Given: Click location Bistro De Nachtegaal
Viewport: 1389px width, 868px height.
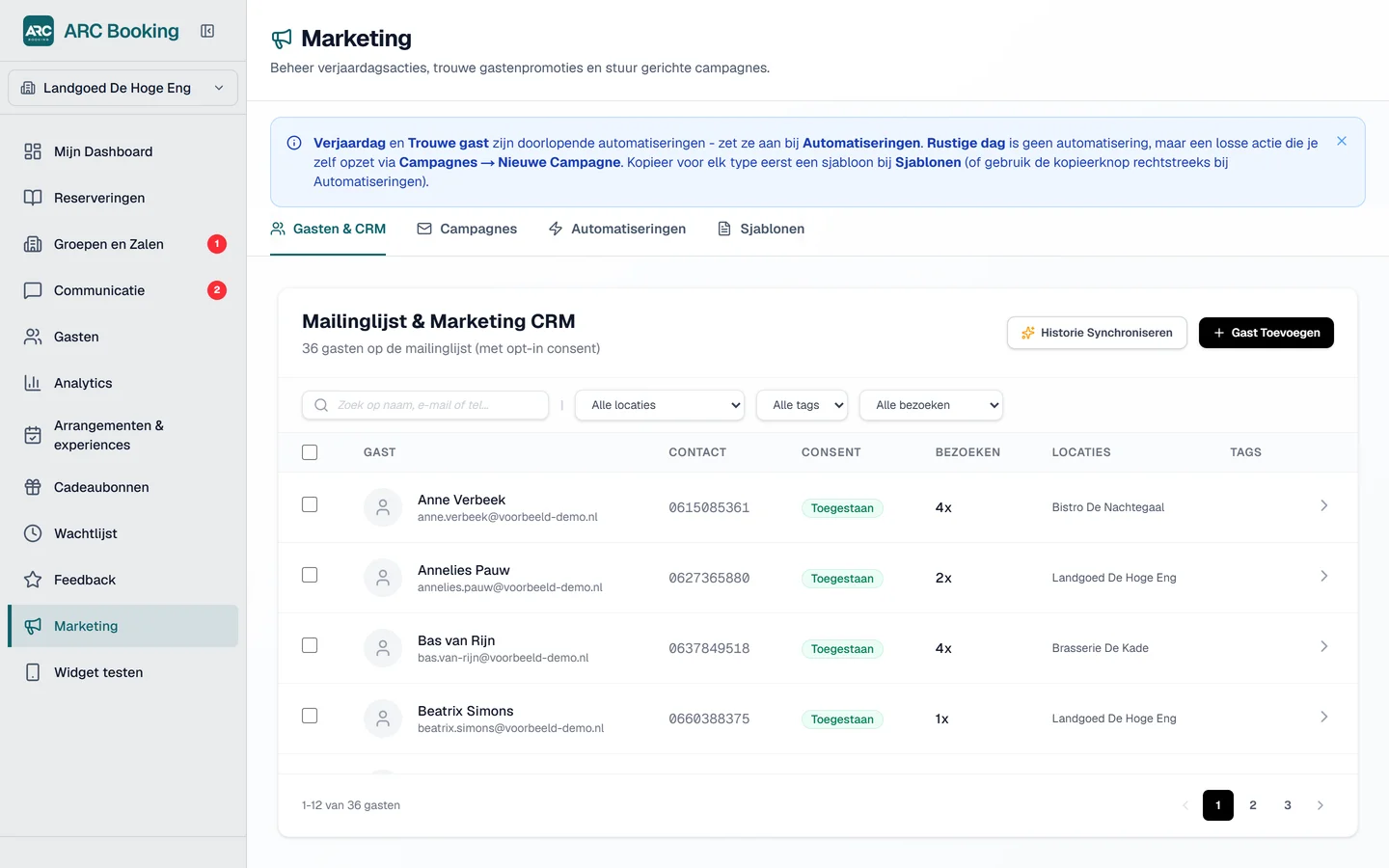Looking at the screenshot, I should (x=1108, y=507).
